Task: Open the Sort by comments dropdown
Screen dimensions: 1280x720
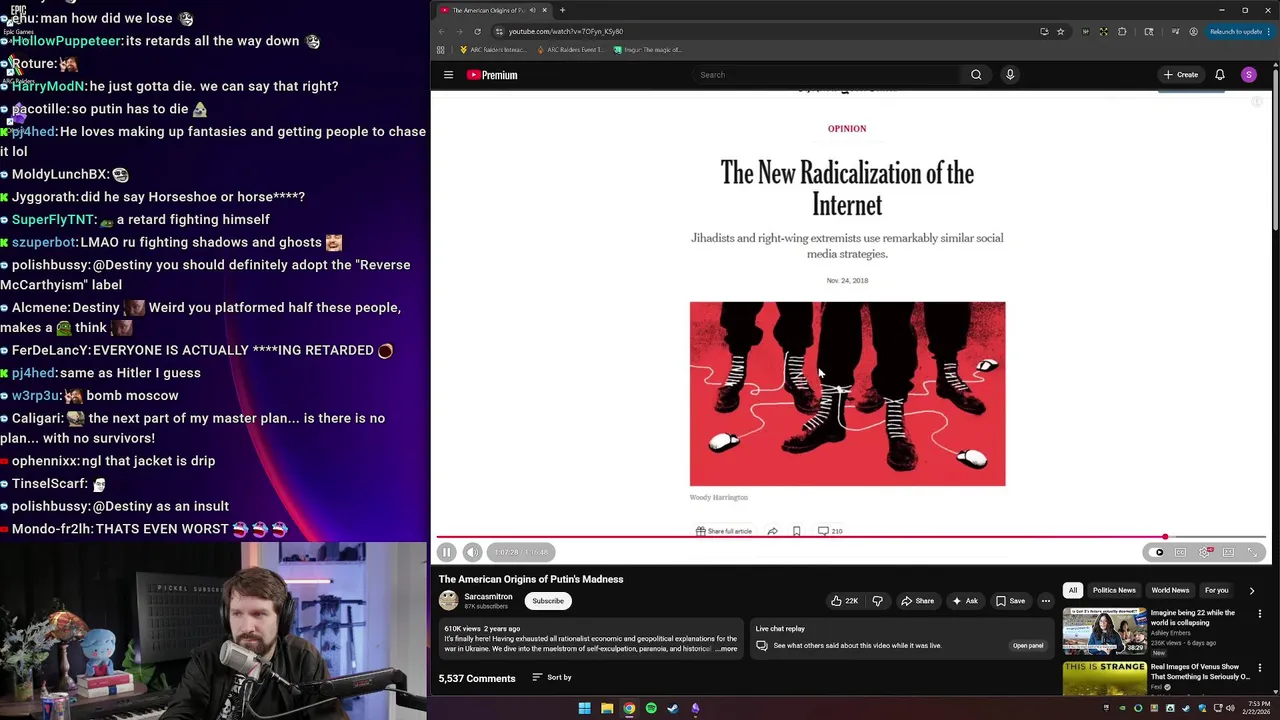Action: coord(552,677)
